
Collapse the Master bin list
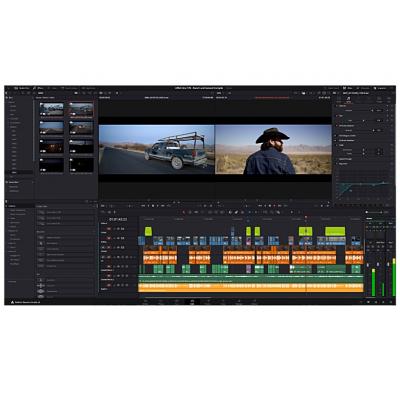click(x=7, y=98)
